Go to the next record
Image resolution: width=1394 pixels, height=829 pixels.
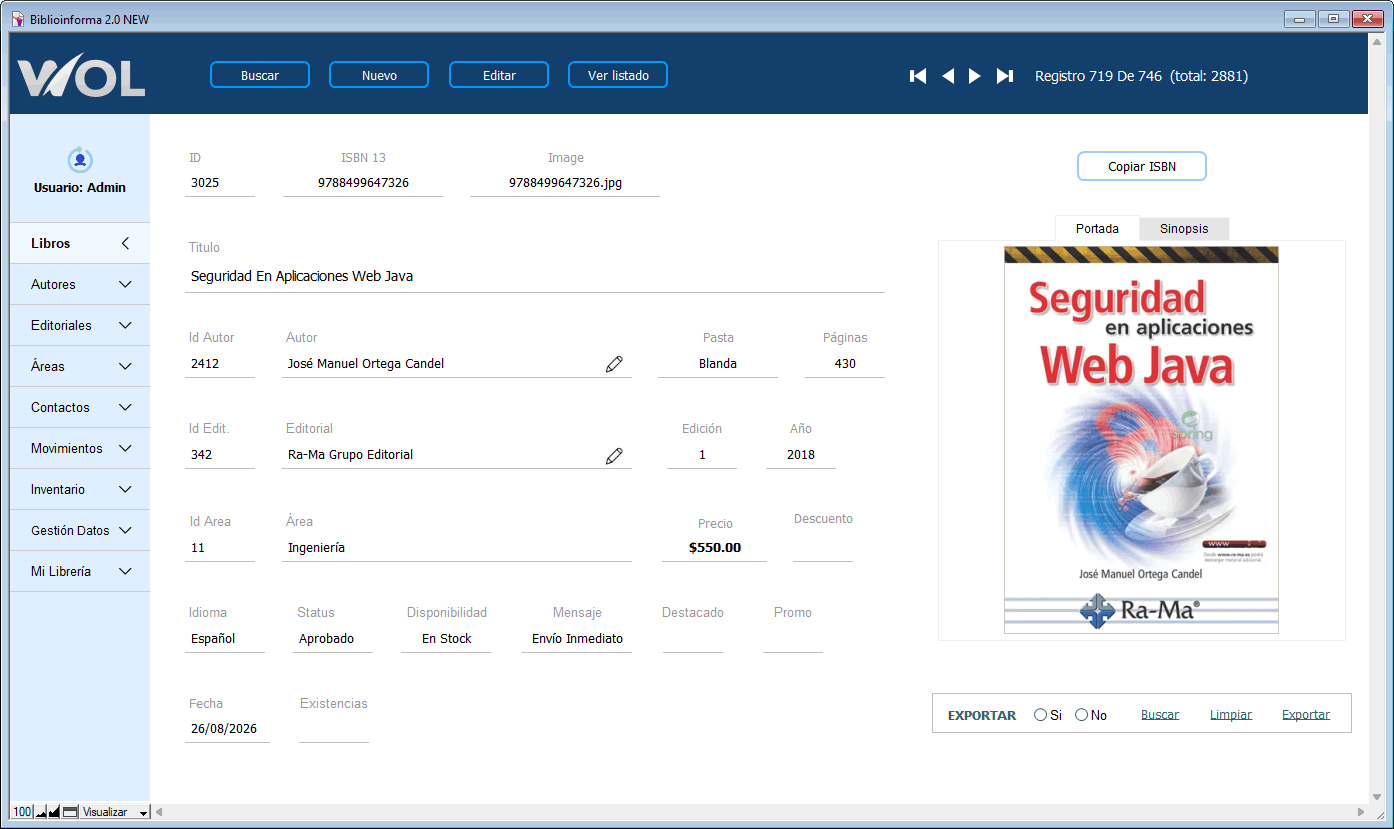pos(975,76)
